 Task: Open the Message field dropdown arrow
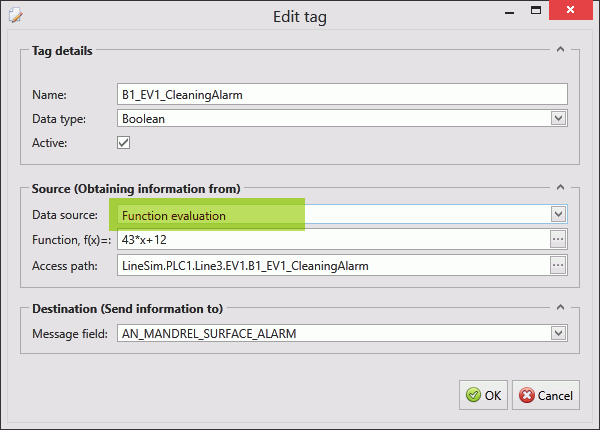pos(558,333)
